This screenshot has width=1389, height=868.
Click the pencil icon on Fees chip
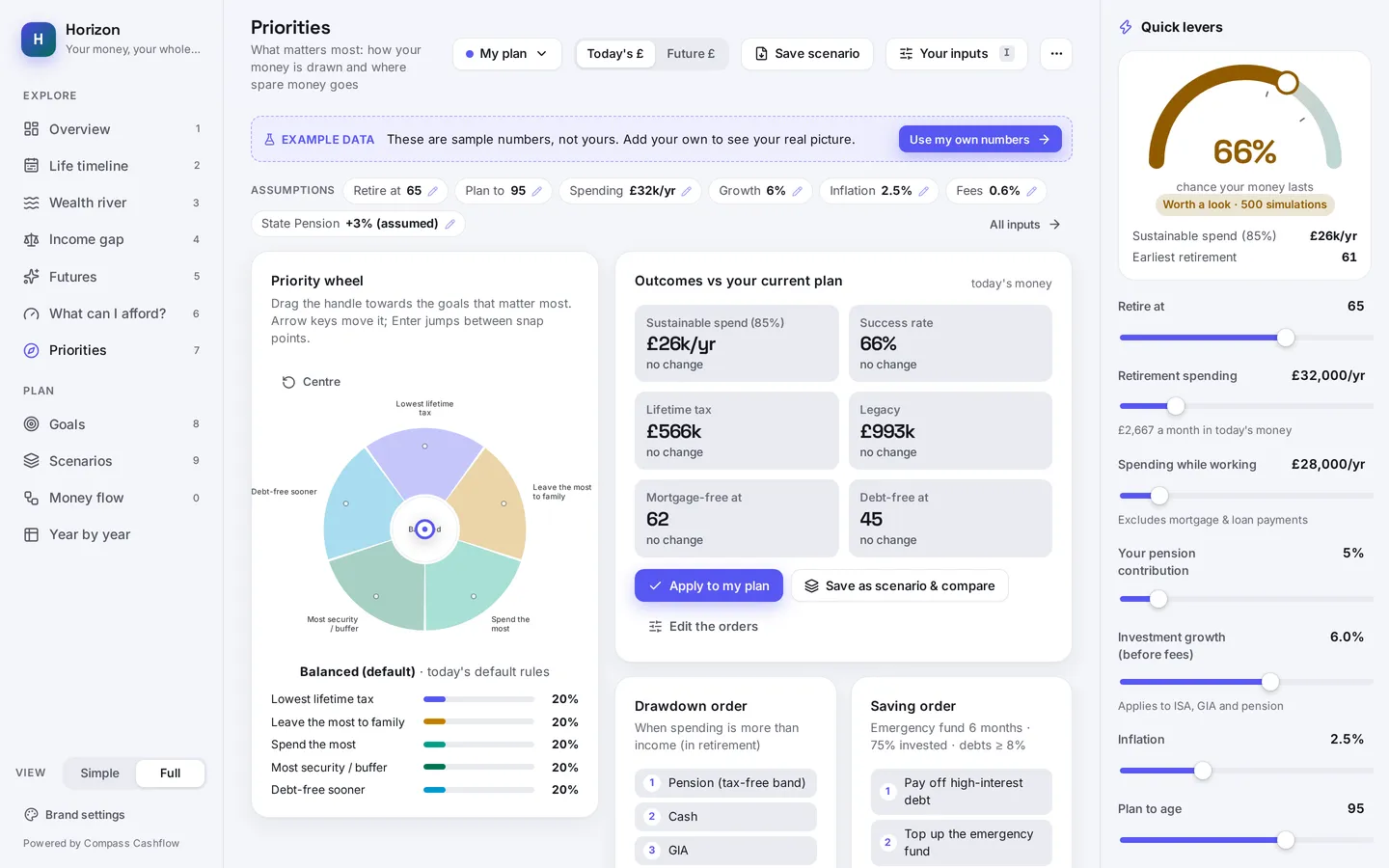click(x=1032, y=191)
